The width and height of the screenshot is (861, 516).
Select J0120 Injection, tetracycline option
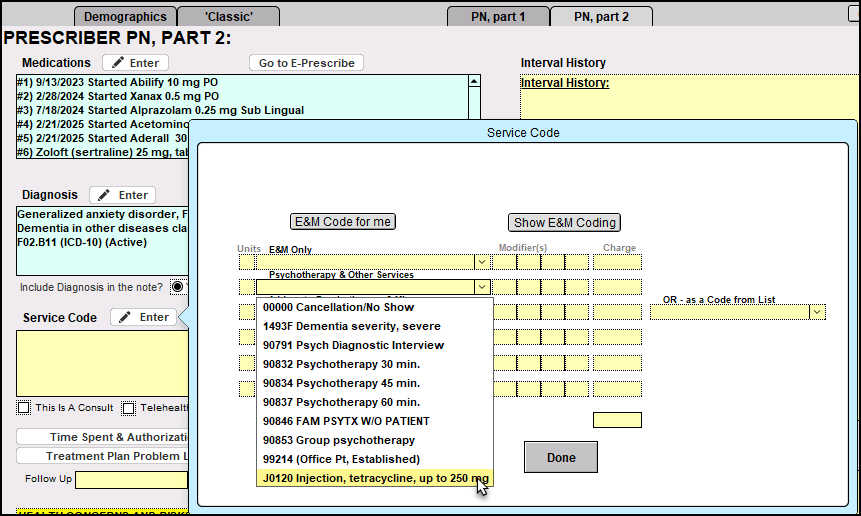pos(374,478)
